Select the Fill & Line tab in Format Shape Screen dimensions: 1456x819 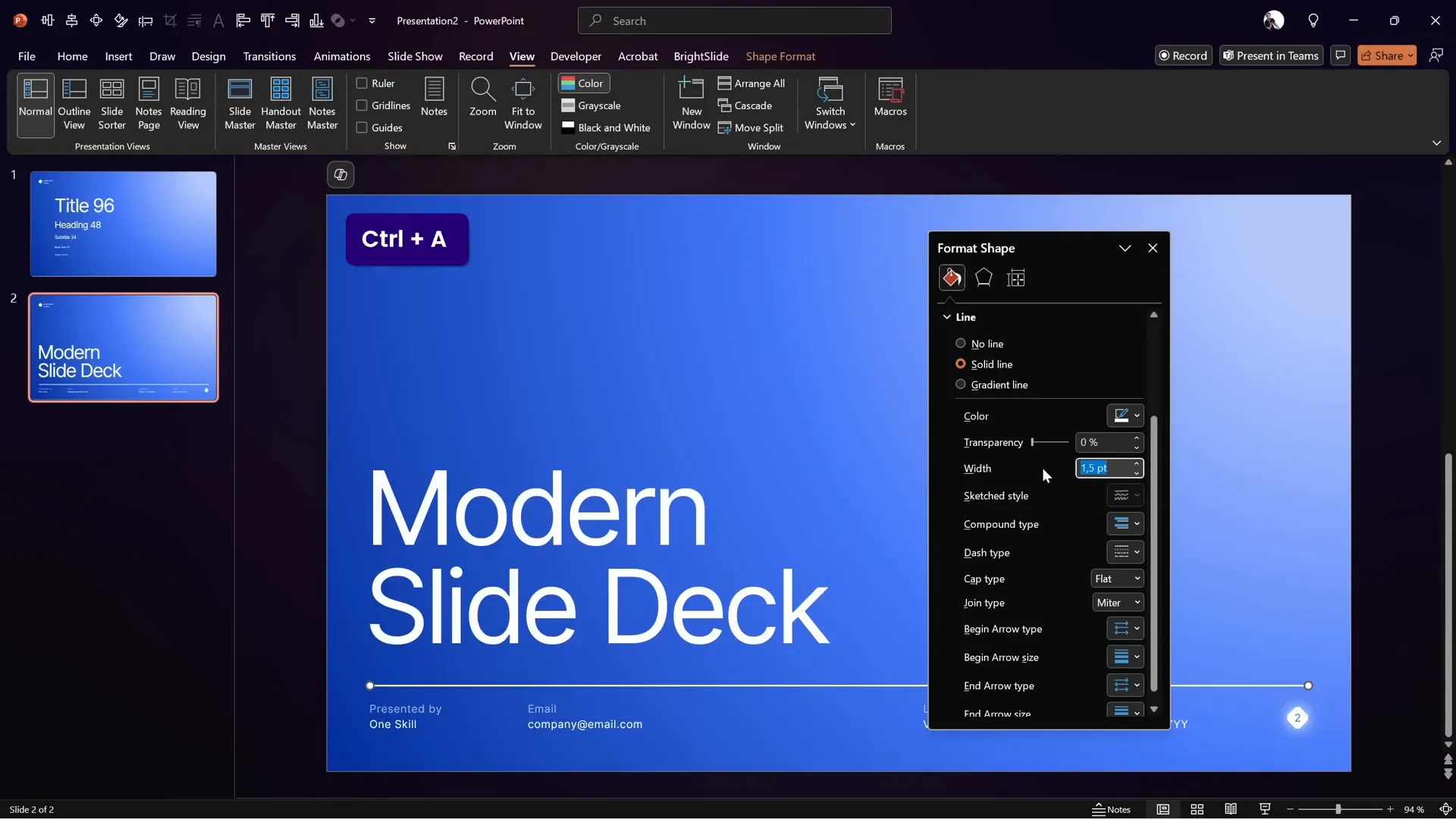[952, 278]
